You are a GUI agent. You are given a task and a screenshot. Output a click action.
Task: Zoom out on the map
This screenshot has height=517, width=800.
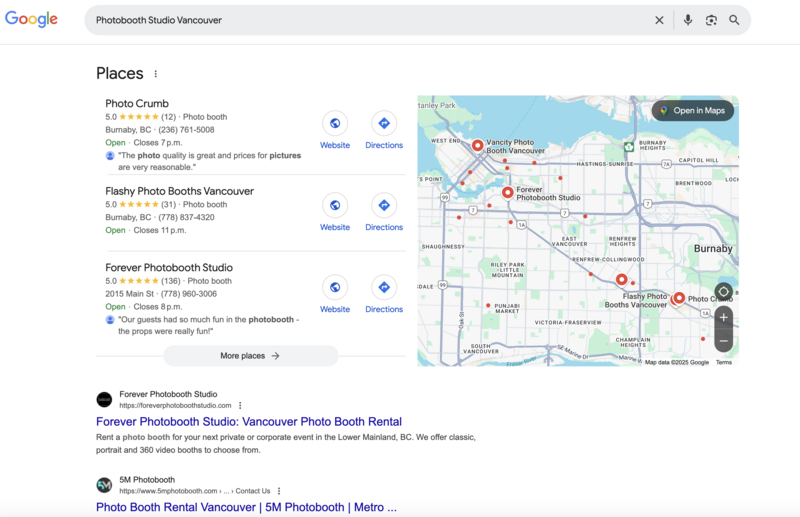(x=723, y=340)
